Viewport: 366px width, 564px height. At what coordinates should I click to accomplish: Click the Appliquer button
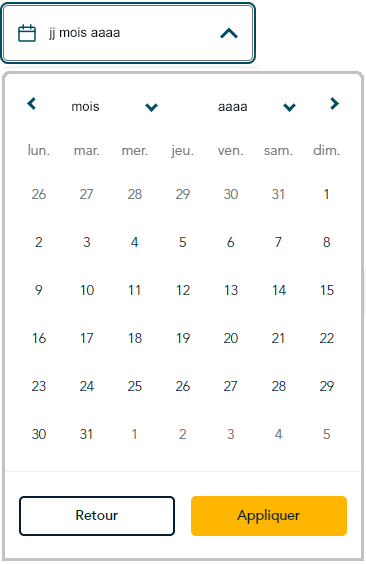pos(269,516)
